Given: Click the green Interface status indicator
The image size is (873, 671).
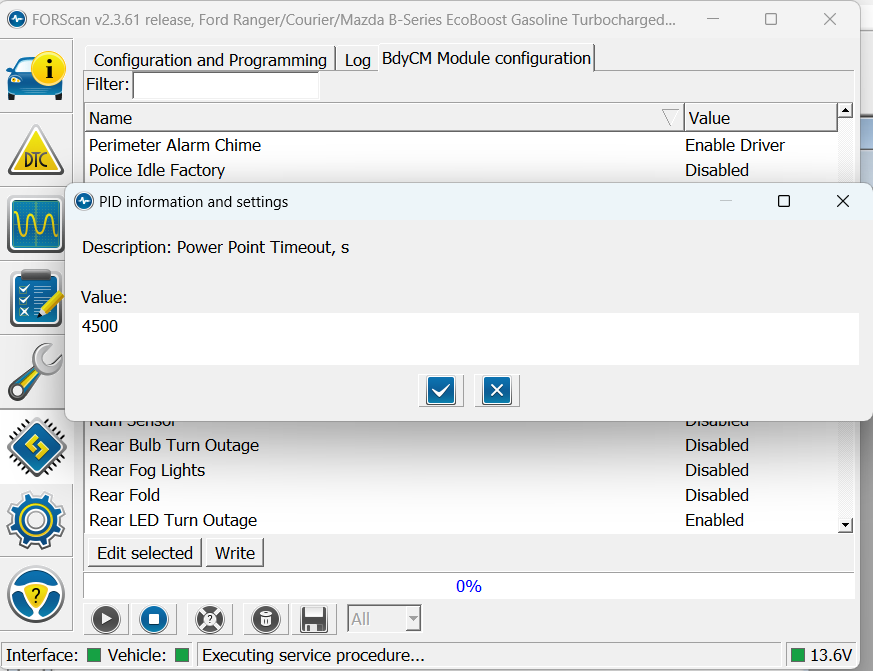Looking at the screenshot, I should [x=94, y=655].
